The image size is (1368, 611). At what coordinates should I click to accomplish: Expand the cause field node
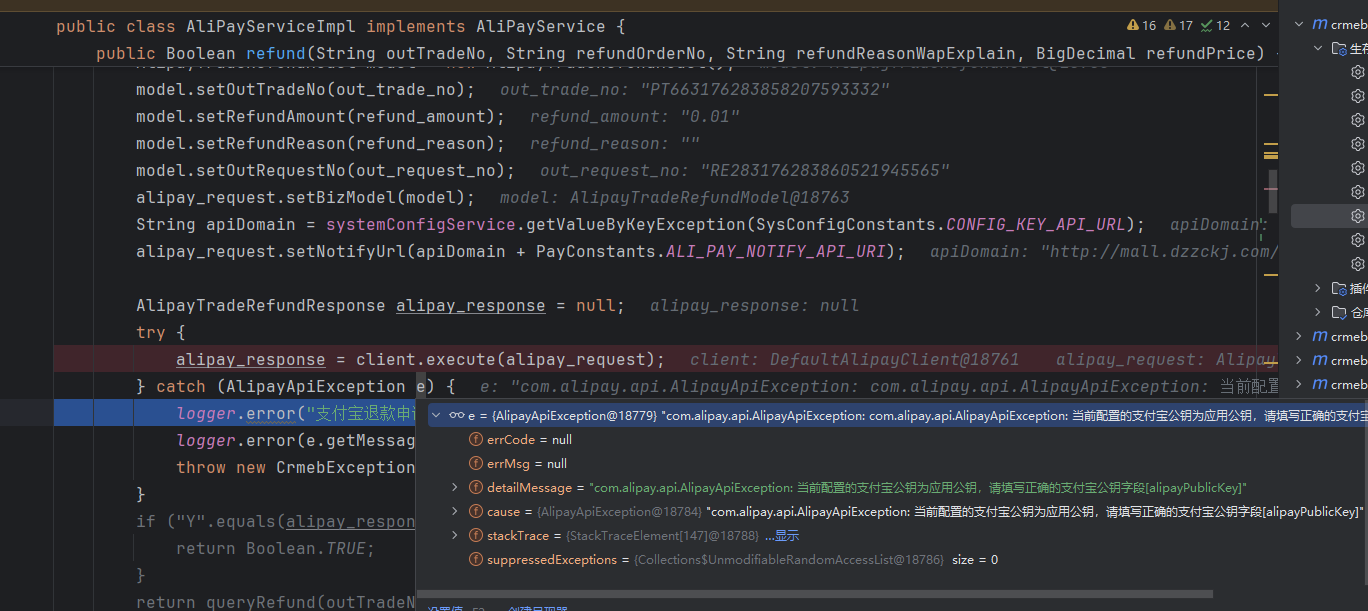coord(455,512)
